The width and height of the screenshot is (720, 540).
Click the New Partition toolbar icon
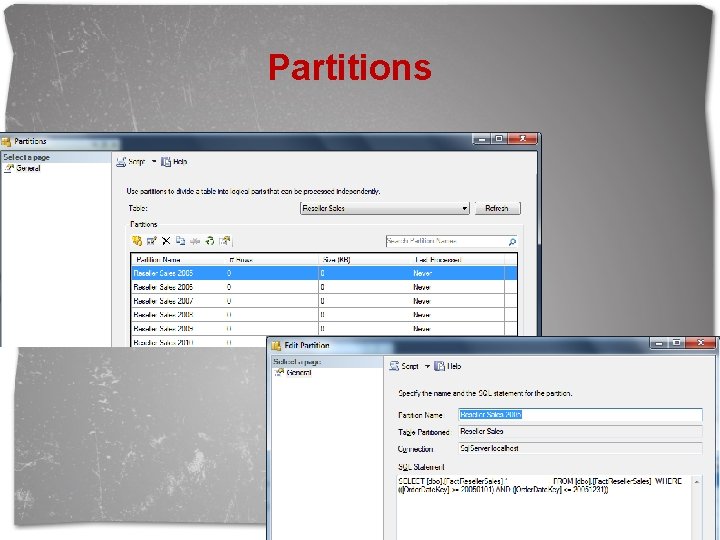point(137,241)
